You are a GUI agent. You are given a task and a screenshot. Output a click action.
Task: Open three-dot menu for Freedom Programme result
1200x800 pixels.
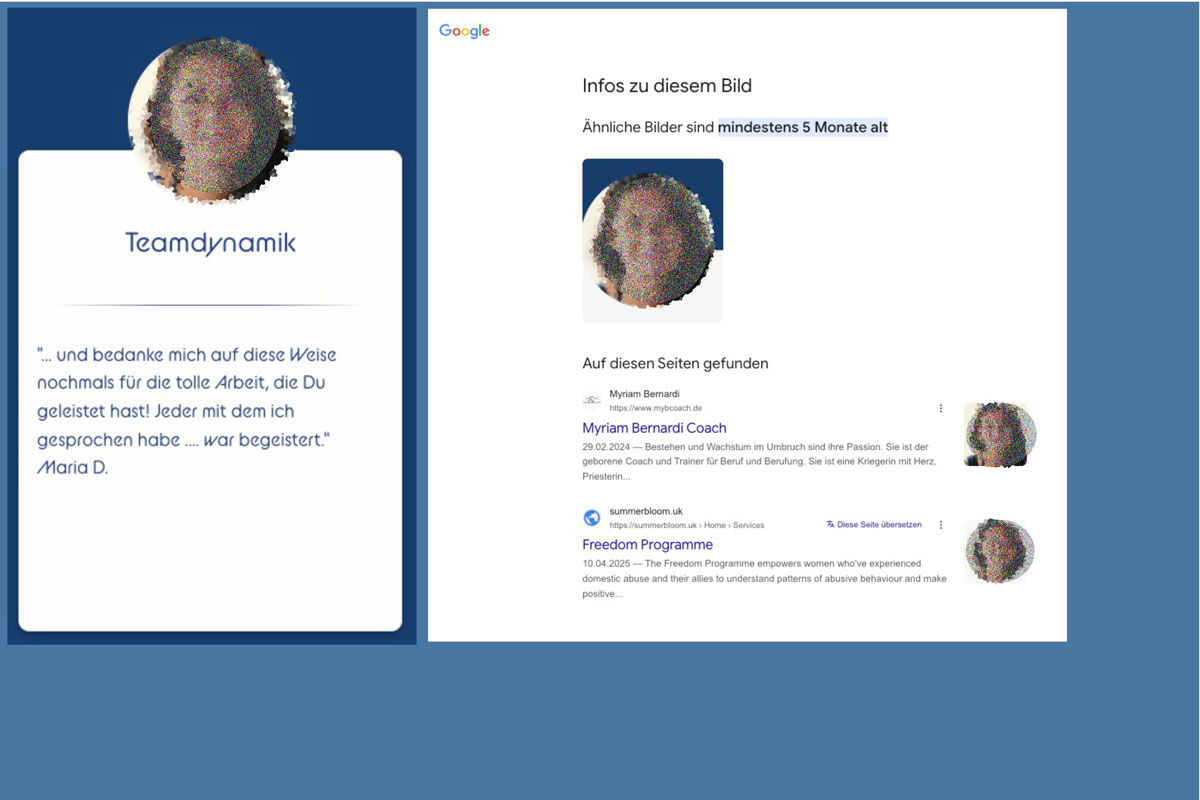coord(941,525)
